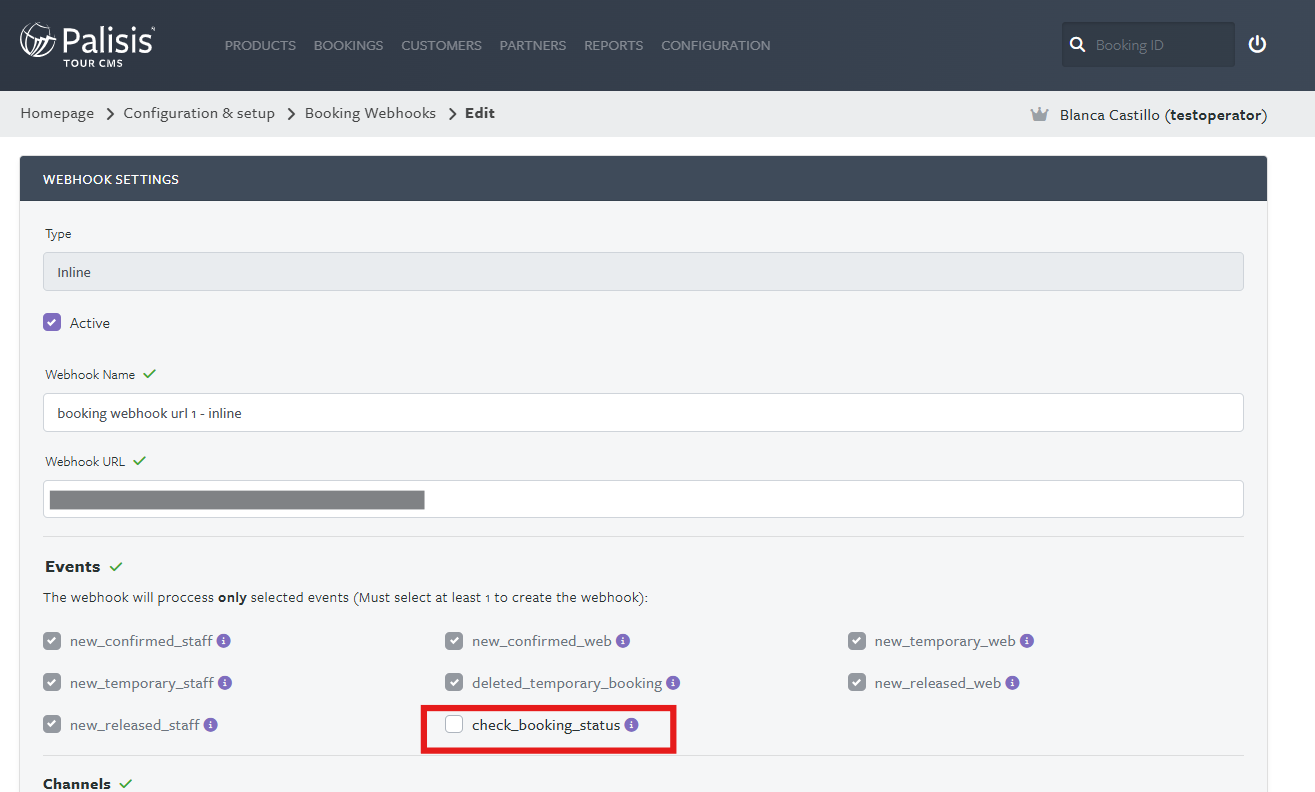Show info for new_released_web event
The width and height of the screenshot is (1315, 792).
(1012, 683)
